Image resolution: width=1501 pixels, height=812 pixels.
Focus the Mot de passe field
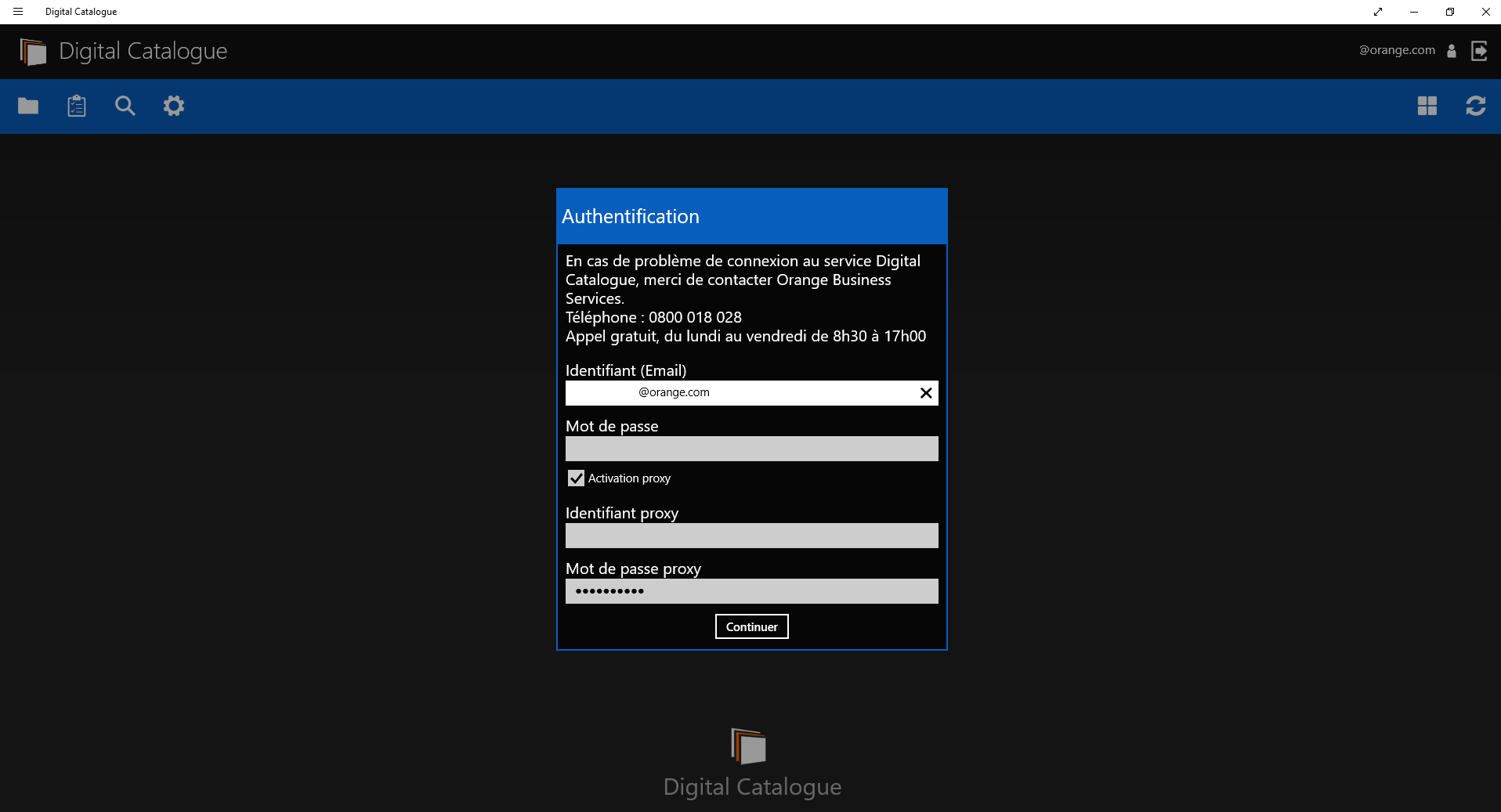click(752, 449)
